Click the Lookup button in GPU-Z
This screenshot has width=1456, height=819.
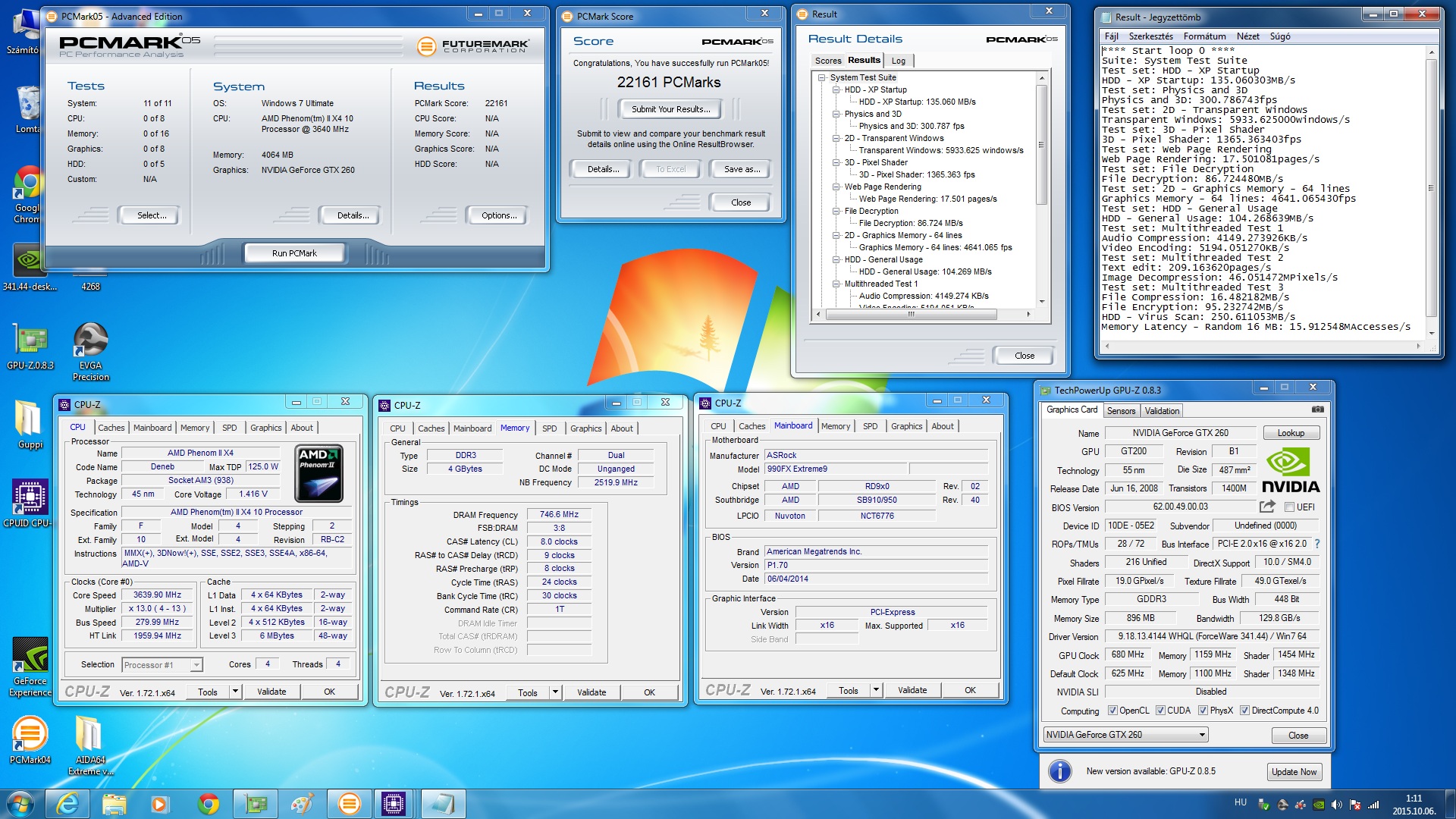[x=1291, y=433]
